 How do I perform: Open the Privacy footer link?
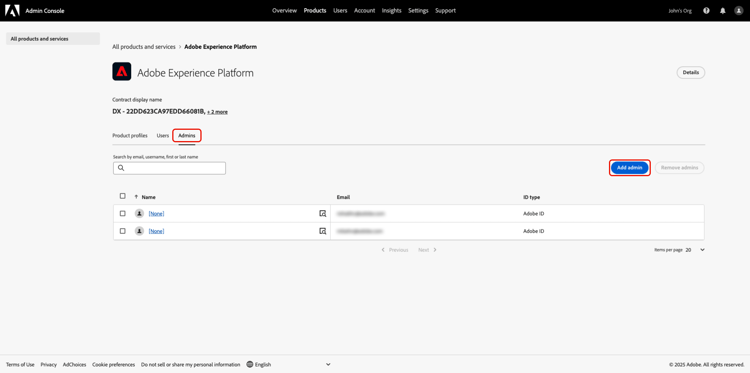[49, 364]
